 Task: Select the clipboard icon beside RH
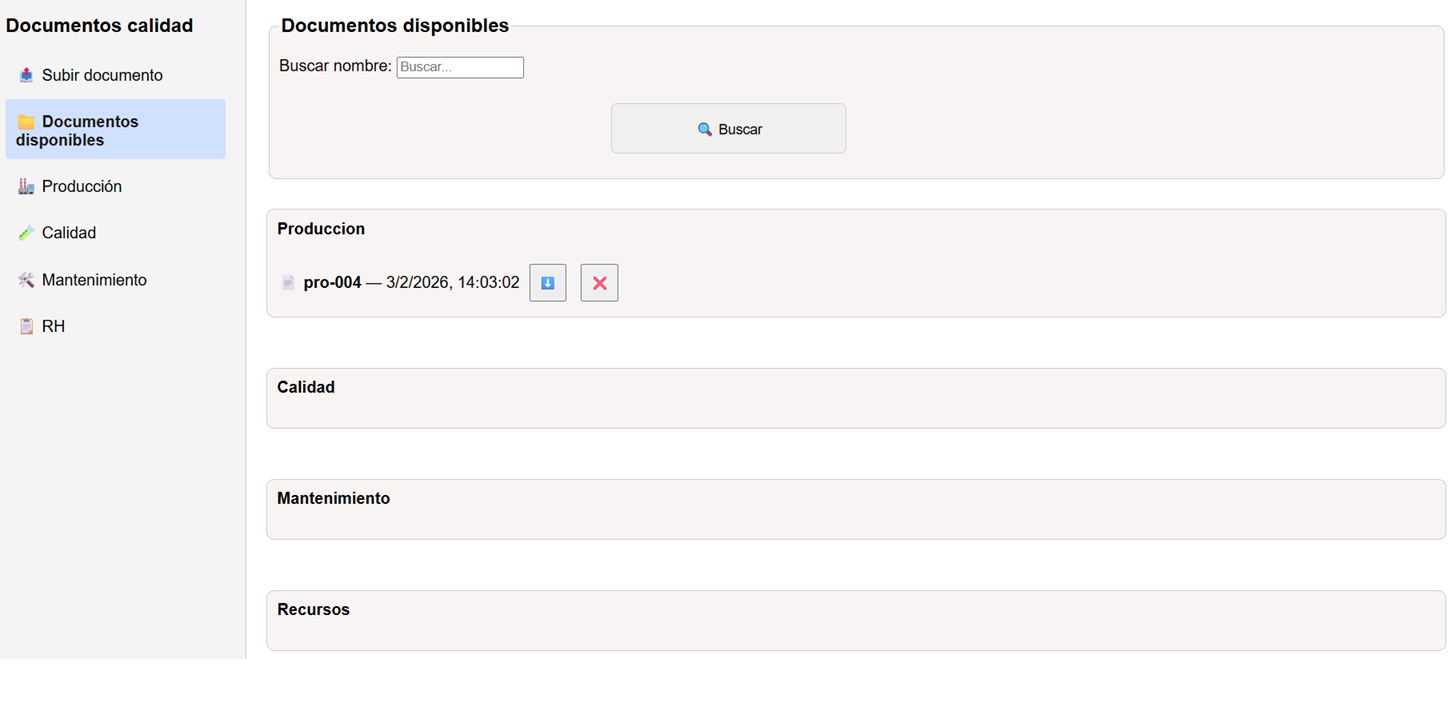pyautogui.click(x=26, y=325)
